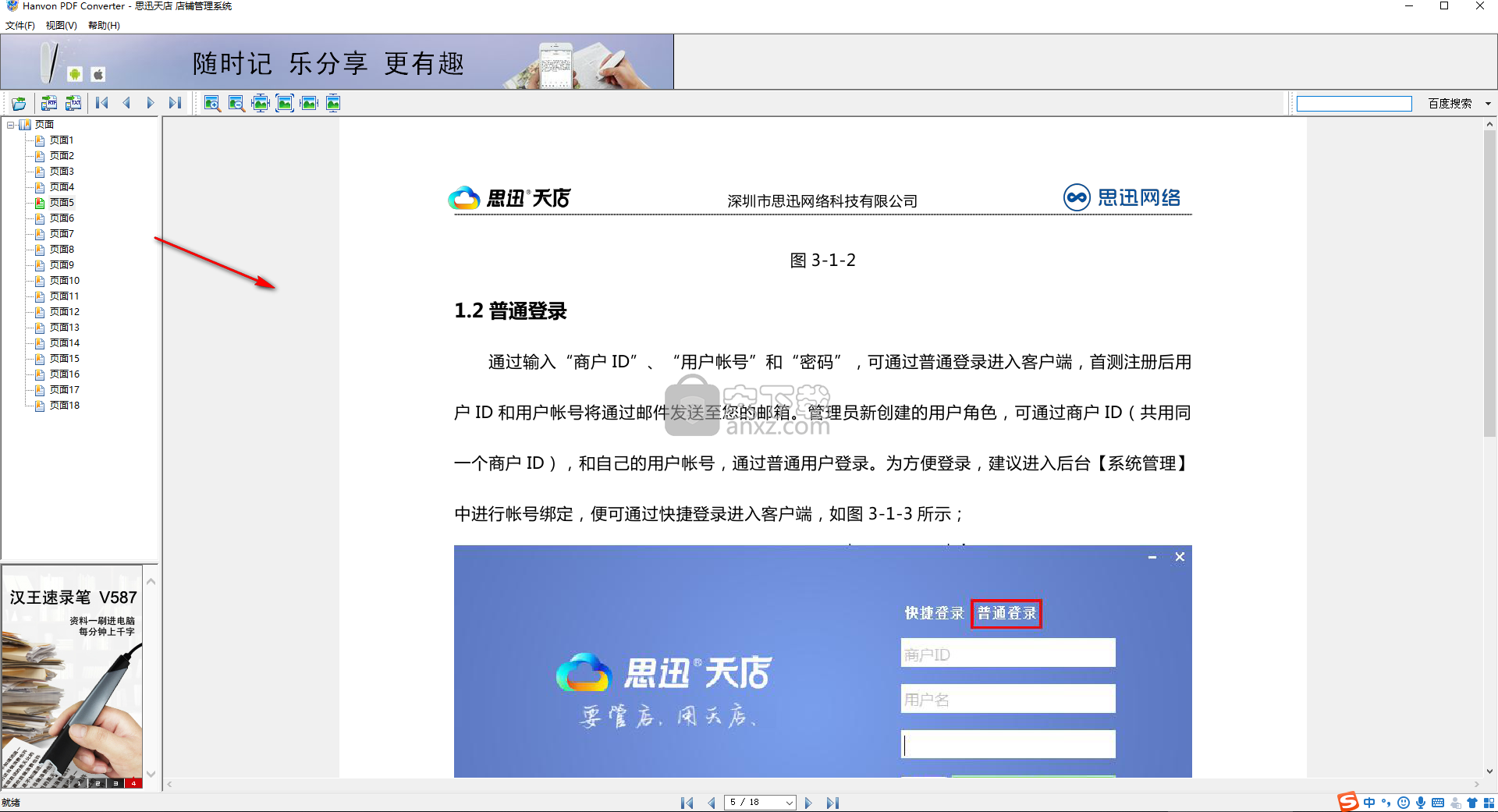This screenshot has height=812, width=1498.
Task: Select 页面3 in the page tree
Action: [62, 172]
